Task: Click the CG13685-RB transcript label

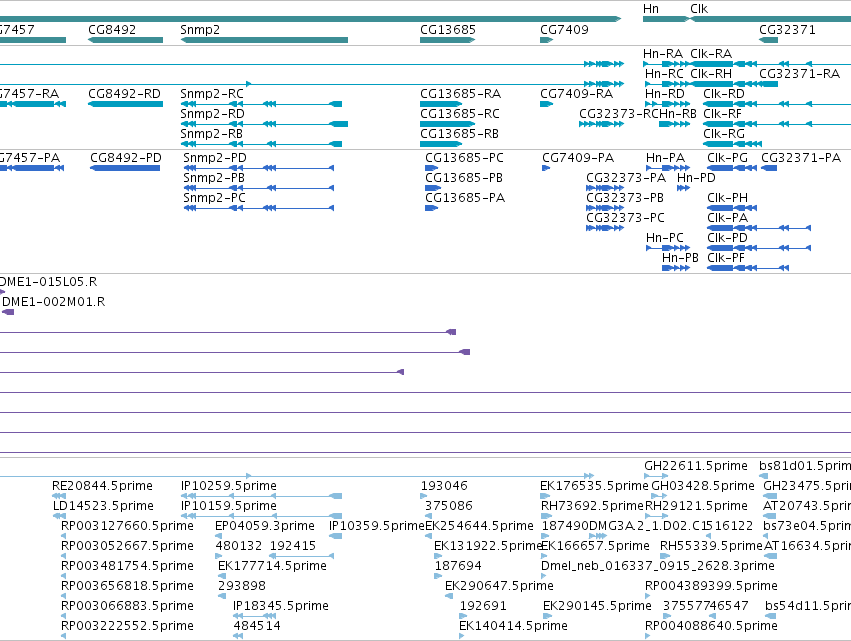Action: point(459,134)
